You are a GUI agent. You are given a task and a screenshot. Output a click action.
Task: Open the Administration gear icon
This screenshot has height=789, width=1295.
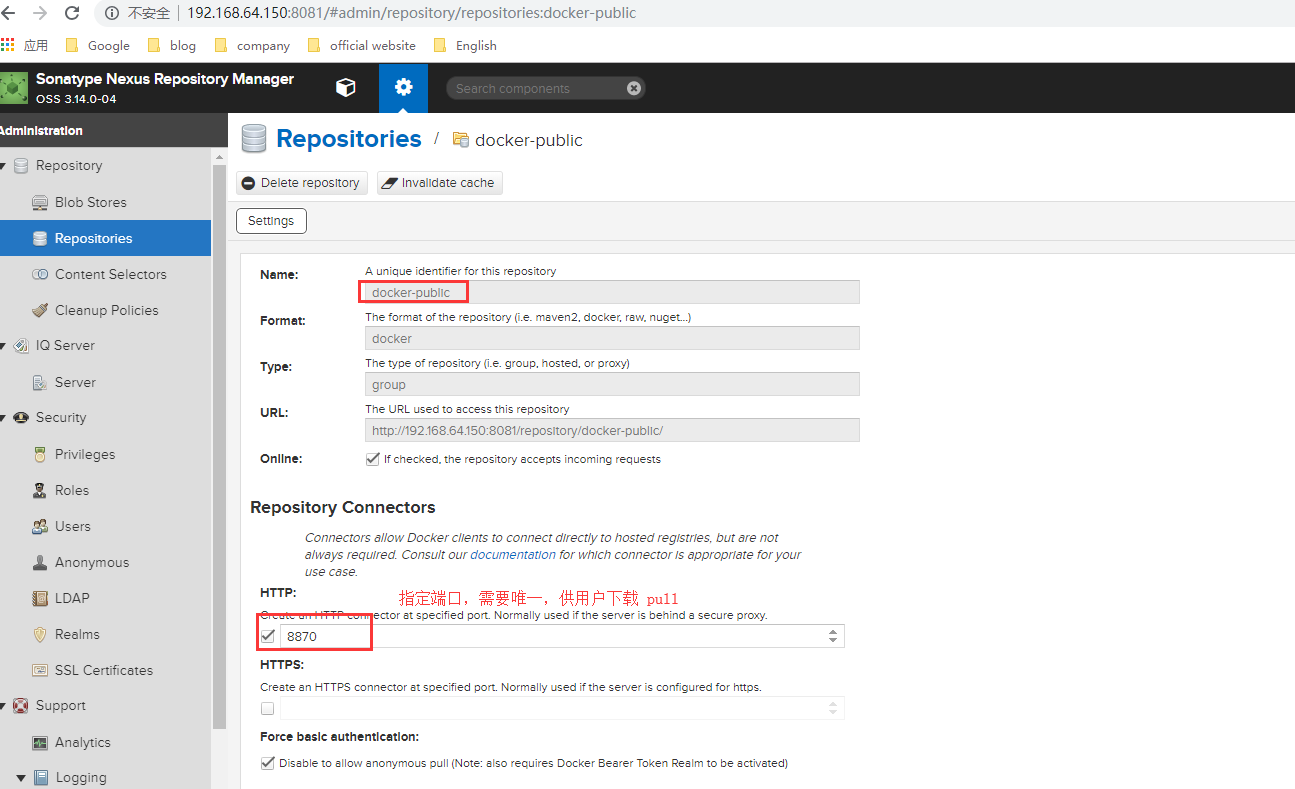pyautogui.click(x=403, y=88)
